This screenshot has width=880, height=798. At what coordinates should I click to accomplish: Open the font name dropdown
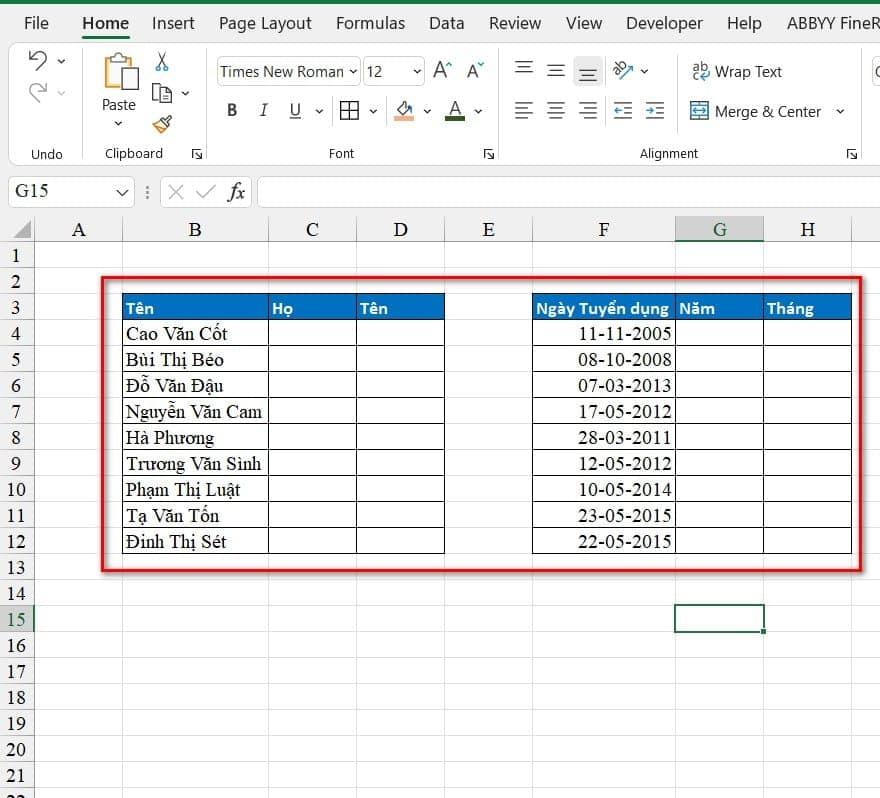pyautogui.click(x=352, y=72)
